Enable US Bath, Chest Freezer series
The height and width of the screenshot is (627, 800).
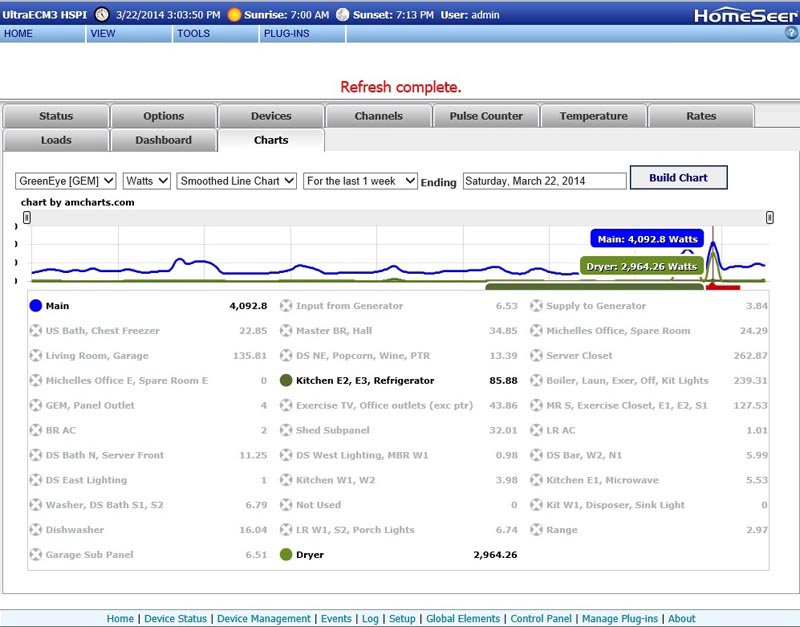point(36,331)
